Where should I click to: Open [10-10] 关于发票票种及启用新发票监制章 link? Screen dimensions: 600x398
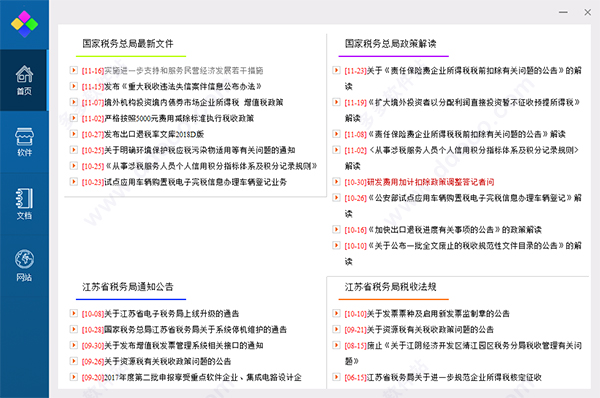(x=427, y=314)
